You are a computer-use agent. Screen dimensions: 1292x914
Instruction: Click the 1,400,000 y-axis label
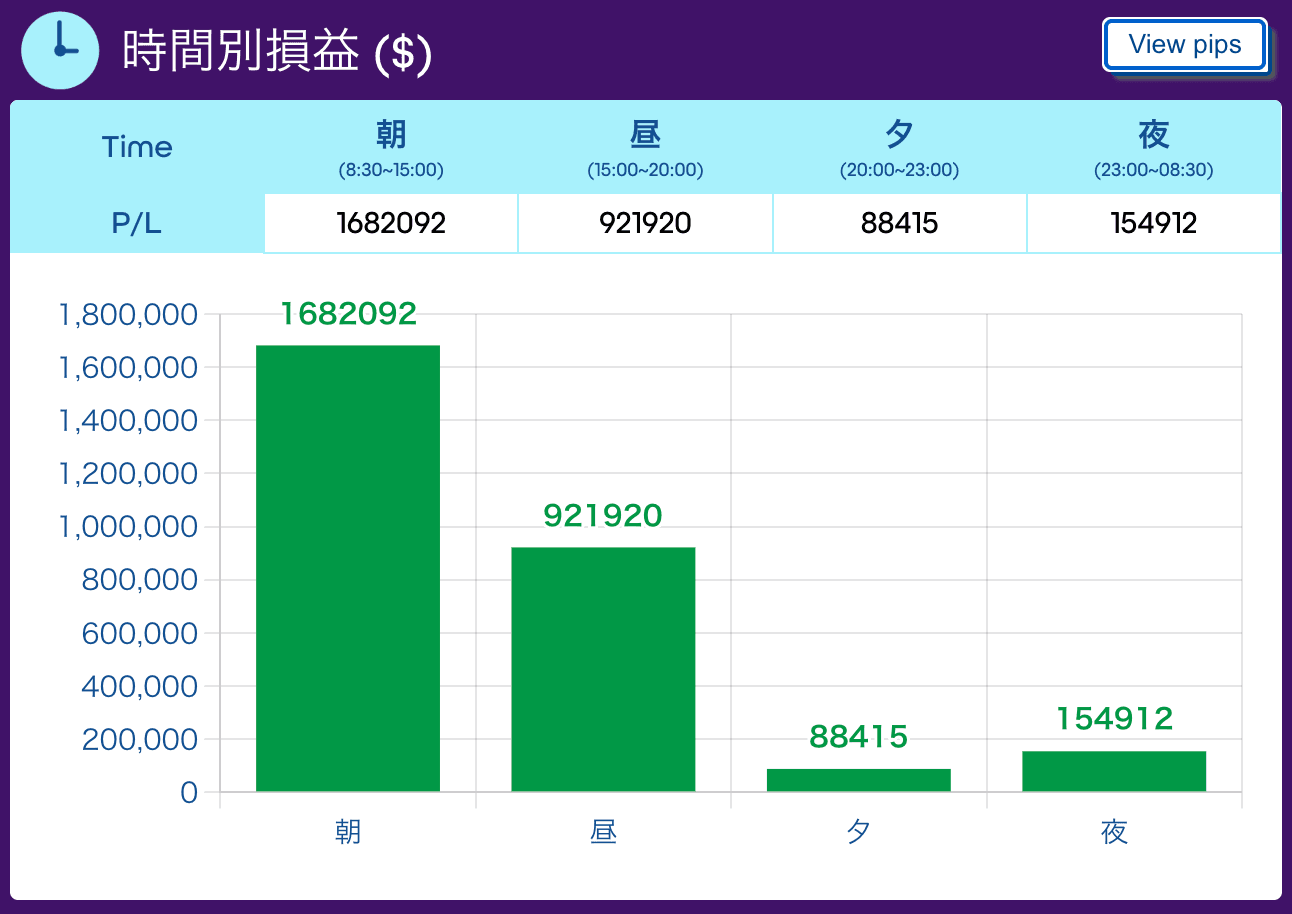tap(128, 421)
